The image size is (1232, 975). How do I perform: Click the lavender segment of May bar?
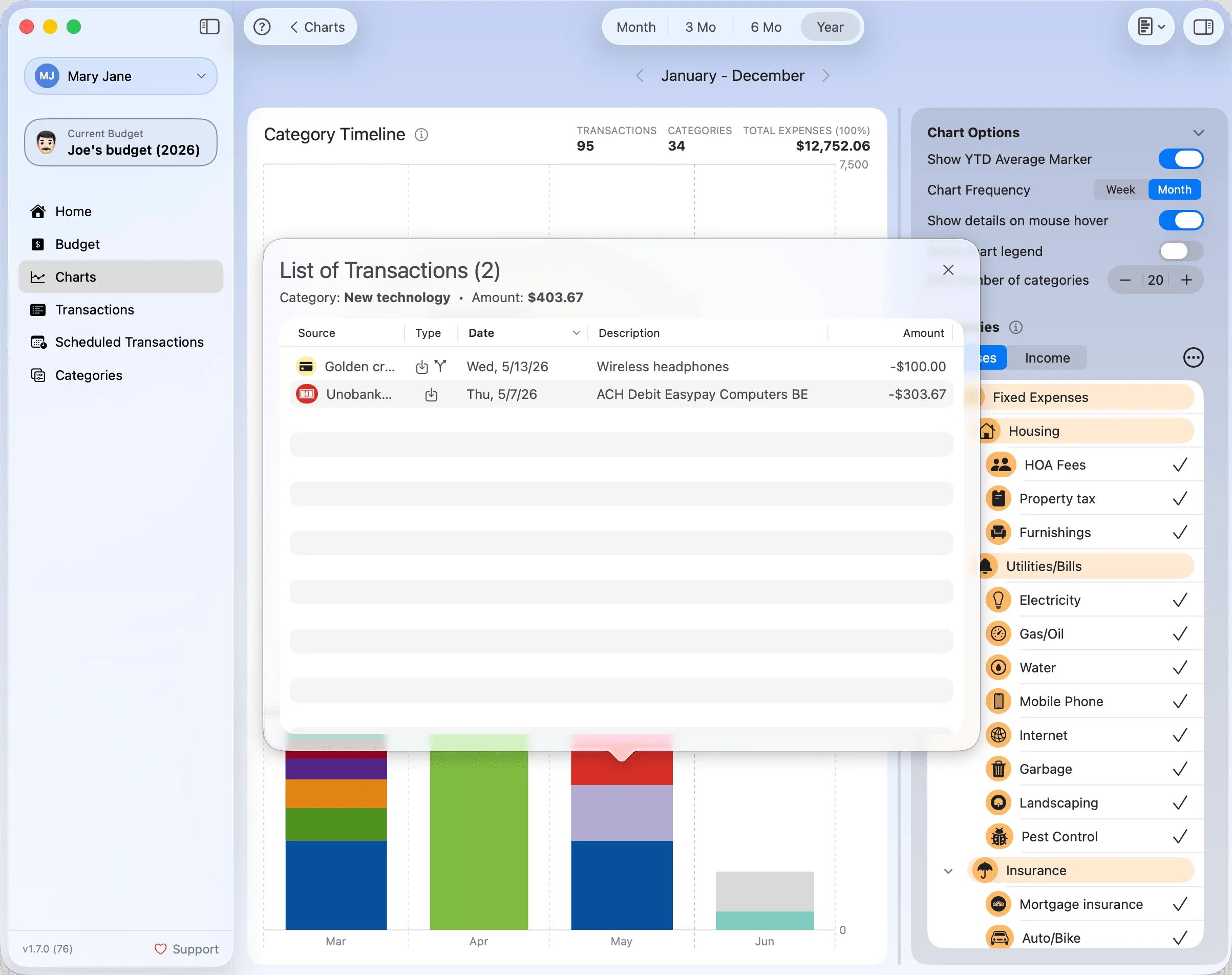click(622, 813)
